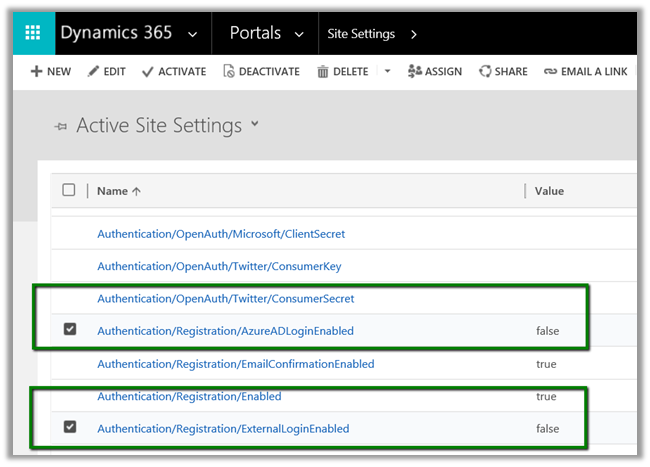Toggle the select-all checkbox in header

(69, 190)
